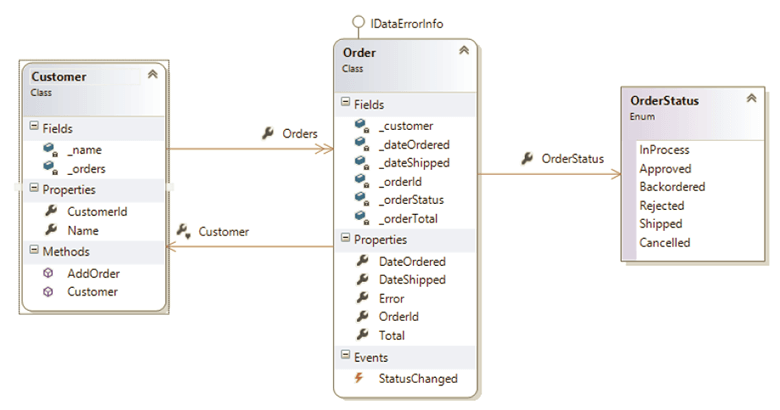This screenshot has width=780, height=410.
Task: Select the Total property text
Action: pos(391,335)
